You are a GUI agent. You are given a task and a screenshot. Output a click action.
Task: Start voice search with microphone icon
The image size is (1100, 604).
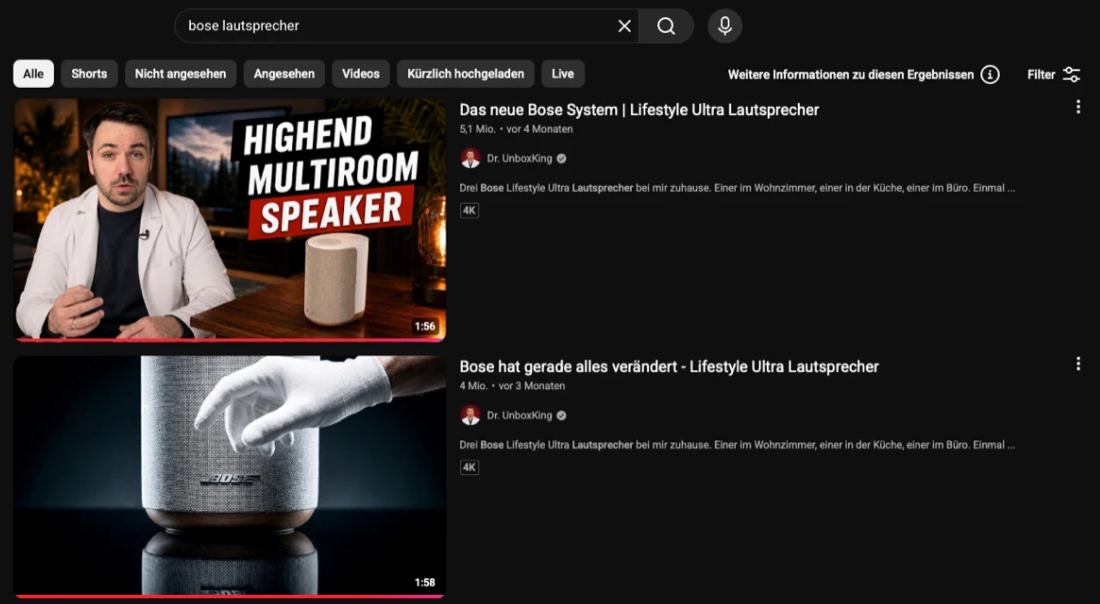[725, 26]
